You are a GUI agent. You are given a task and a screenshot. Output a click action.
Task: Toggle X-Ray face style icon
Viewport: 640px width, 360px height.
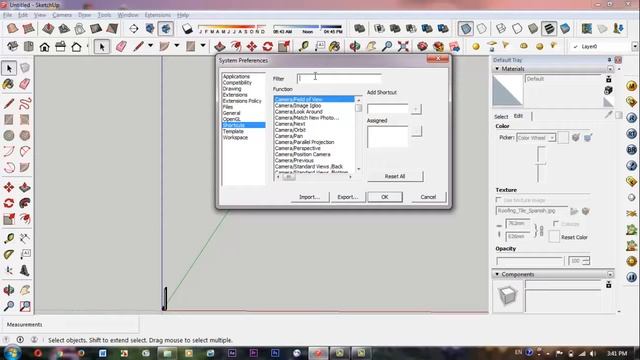(466, 29)
